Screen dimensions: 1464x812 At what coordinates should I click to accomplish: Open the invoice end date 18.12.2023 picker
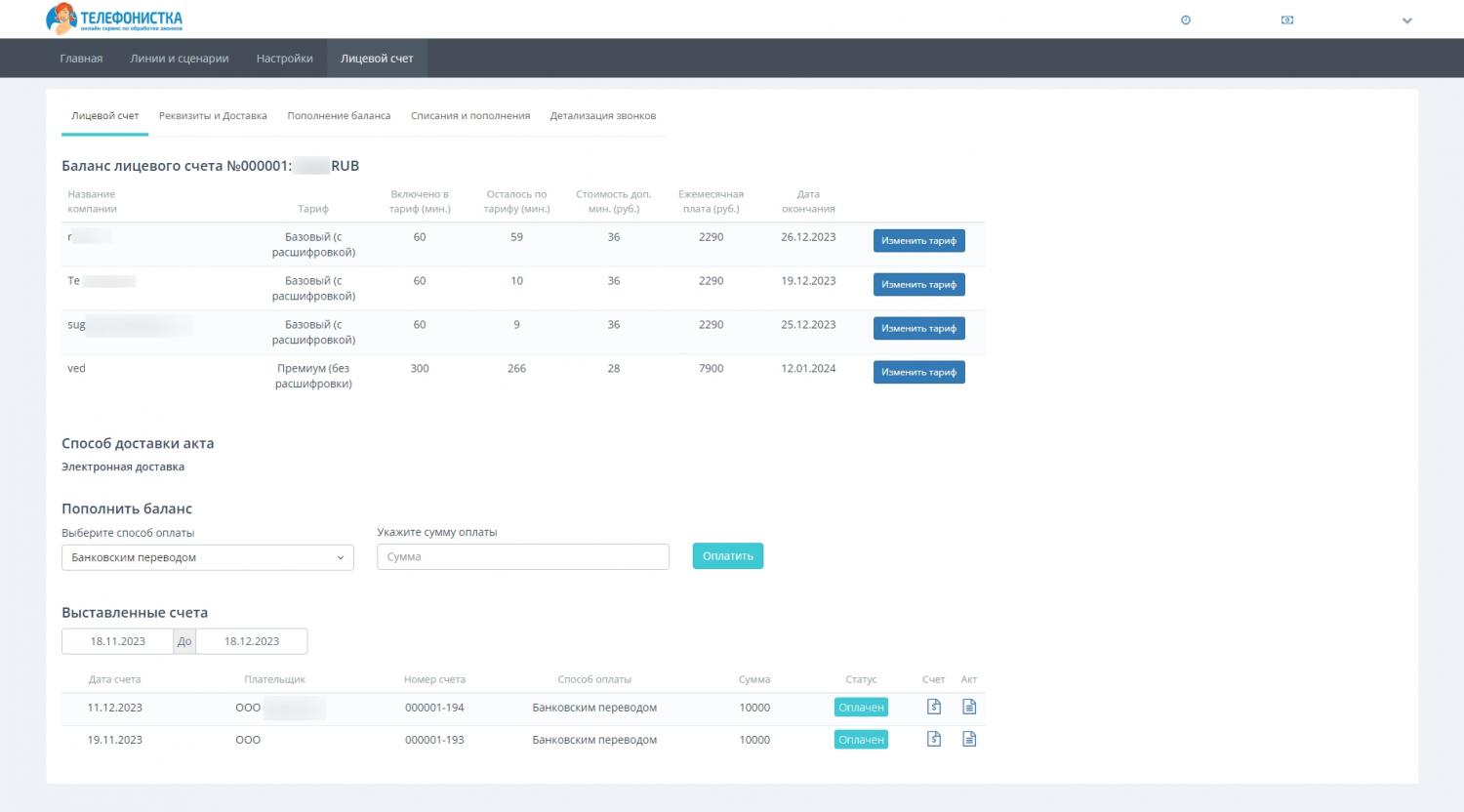tap(252, 641)
